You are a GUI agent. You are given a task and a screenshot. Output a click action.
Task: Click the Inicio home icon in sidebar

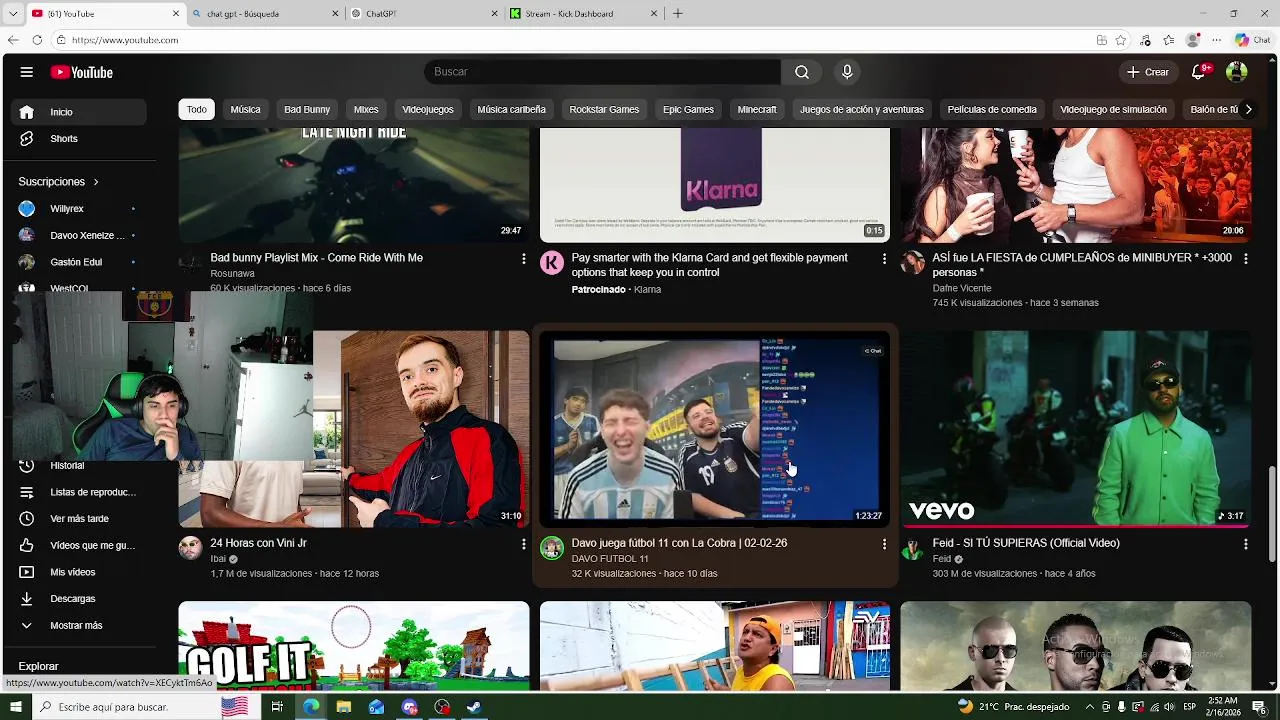27,112
